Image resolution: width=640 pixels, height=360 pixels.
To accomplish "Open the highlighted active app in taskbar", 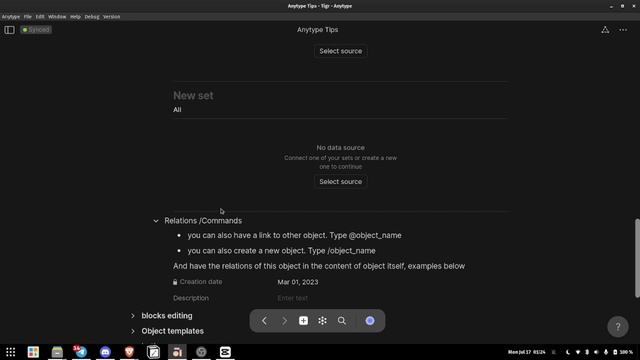I will point(177,352).
